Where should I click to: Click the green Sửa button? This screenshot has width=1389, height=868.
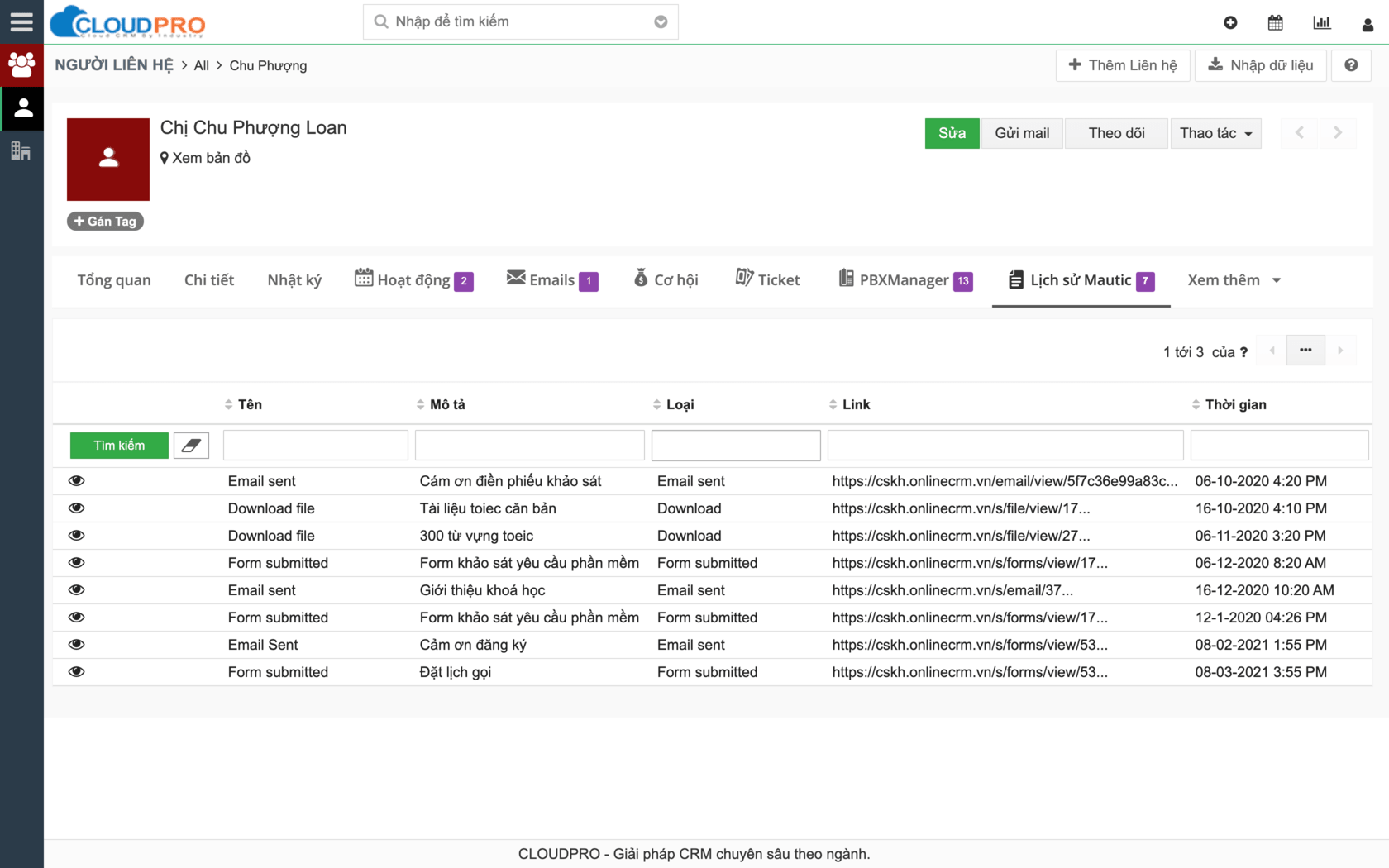pyautogui.click(x=952, y=133)
